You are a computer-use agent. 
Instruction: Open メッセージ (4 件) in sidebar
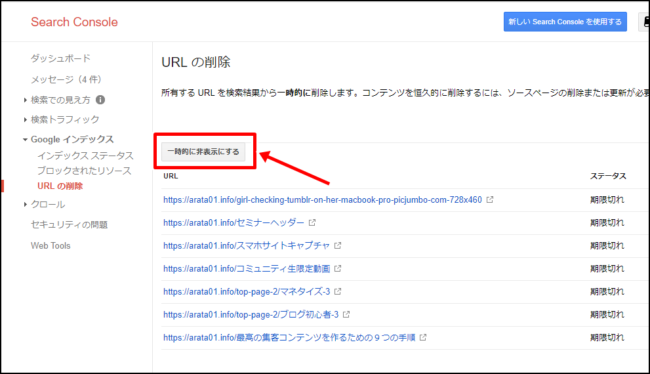click(x=66, y=79)
